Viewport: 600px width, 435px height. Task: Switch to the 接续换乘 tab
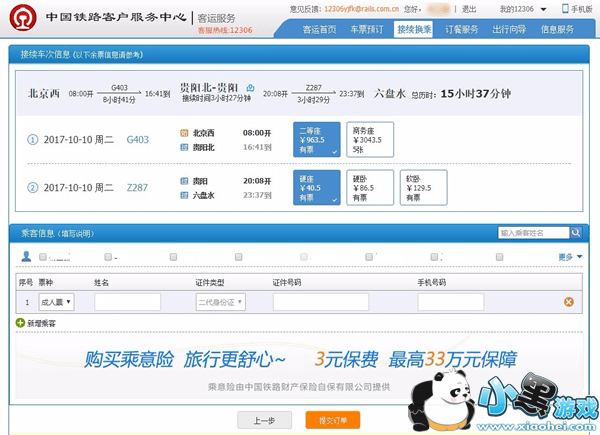[x=414, y=30]
